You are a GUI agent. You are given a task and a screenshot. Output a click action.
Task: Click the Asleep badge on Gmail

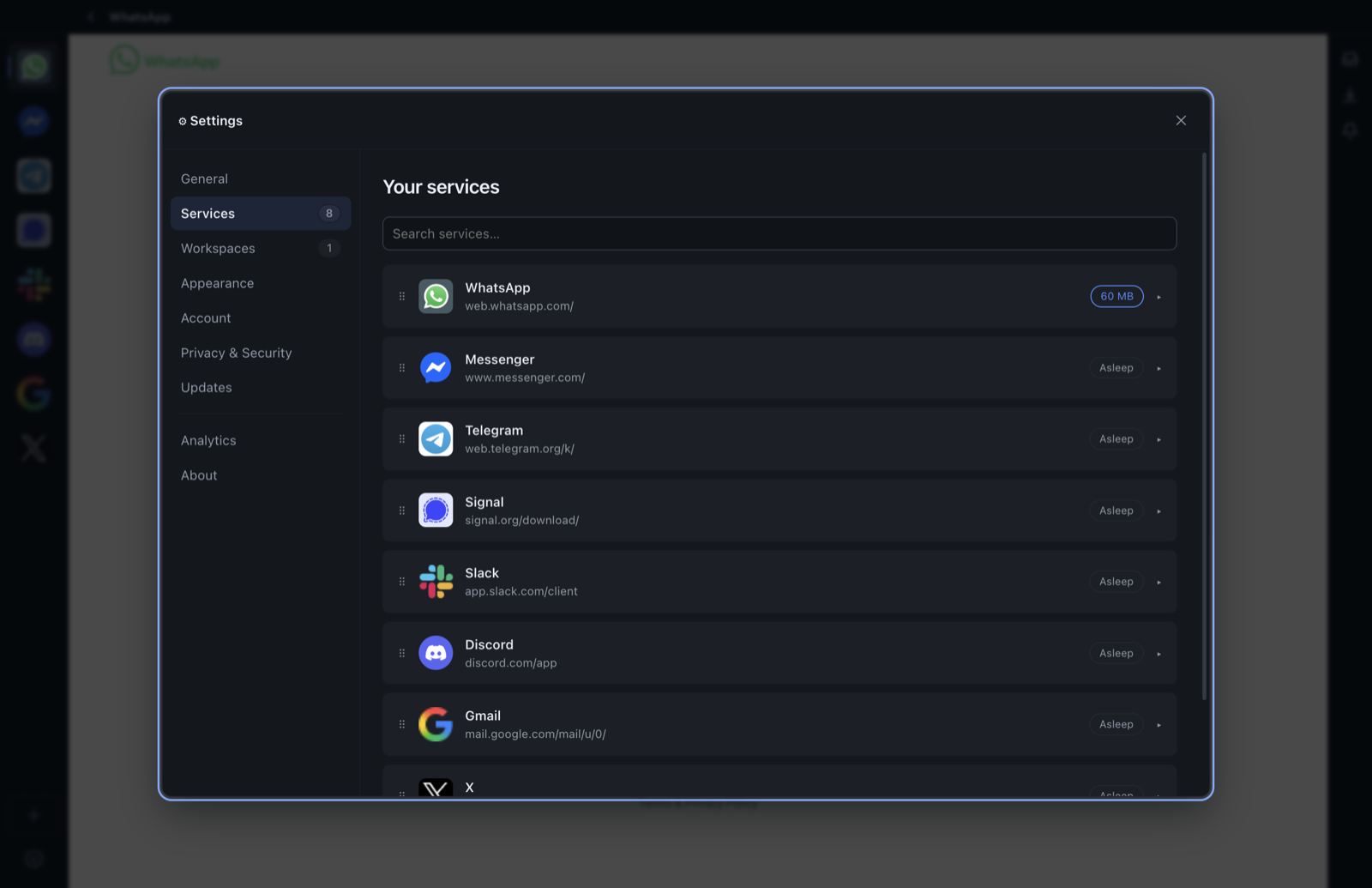point(1116,724)
